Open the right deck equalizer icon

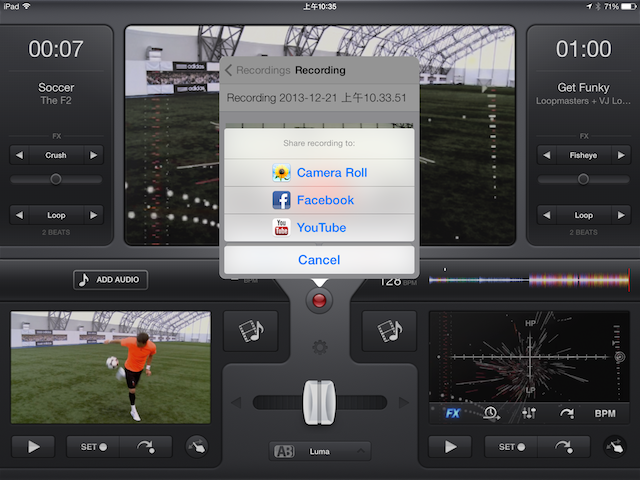tap(529, 413)
